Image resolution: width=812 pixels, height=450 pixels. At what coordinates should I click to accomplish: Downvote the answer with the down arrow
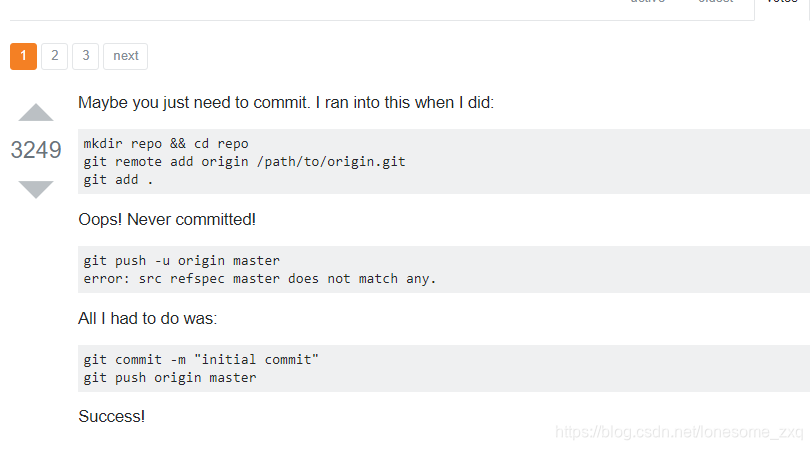(x=36, y=190)
